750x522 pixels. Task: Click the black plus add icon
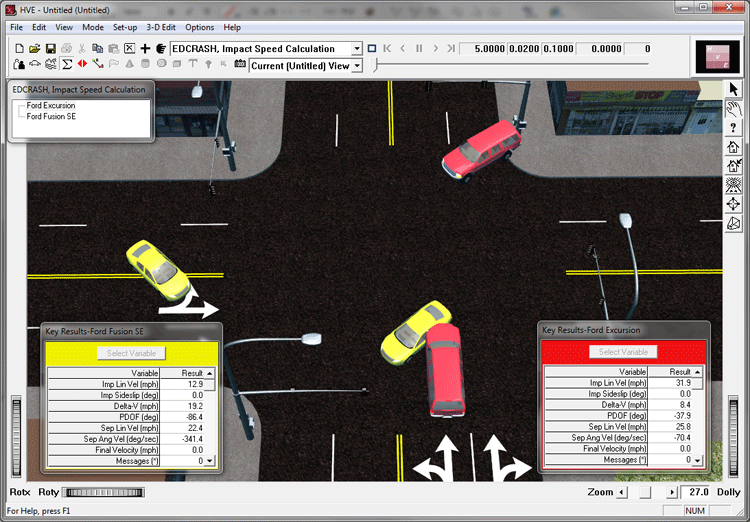coord(145,48)
